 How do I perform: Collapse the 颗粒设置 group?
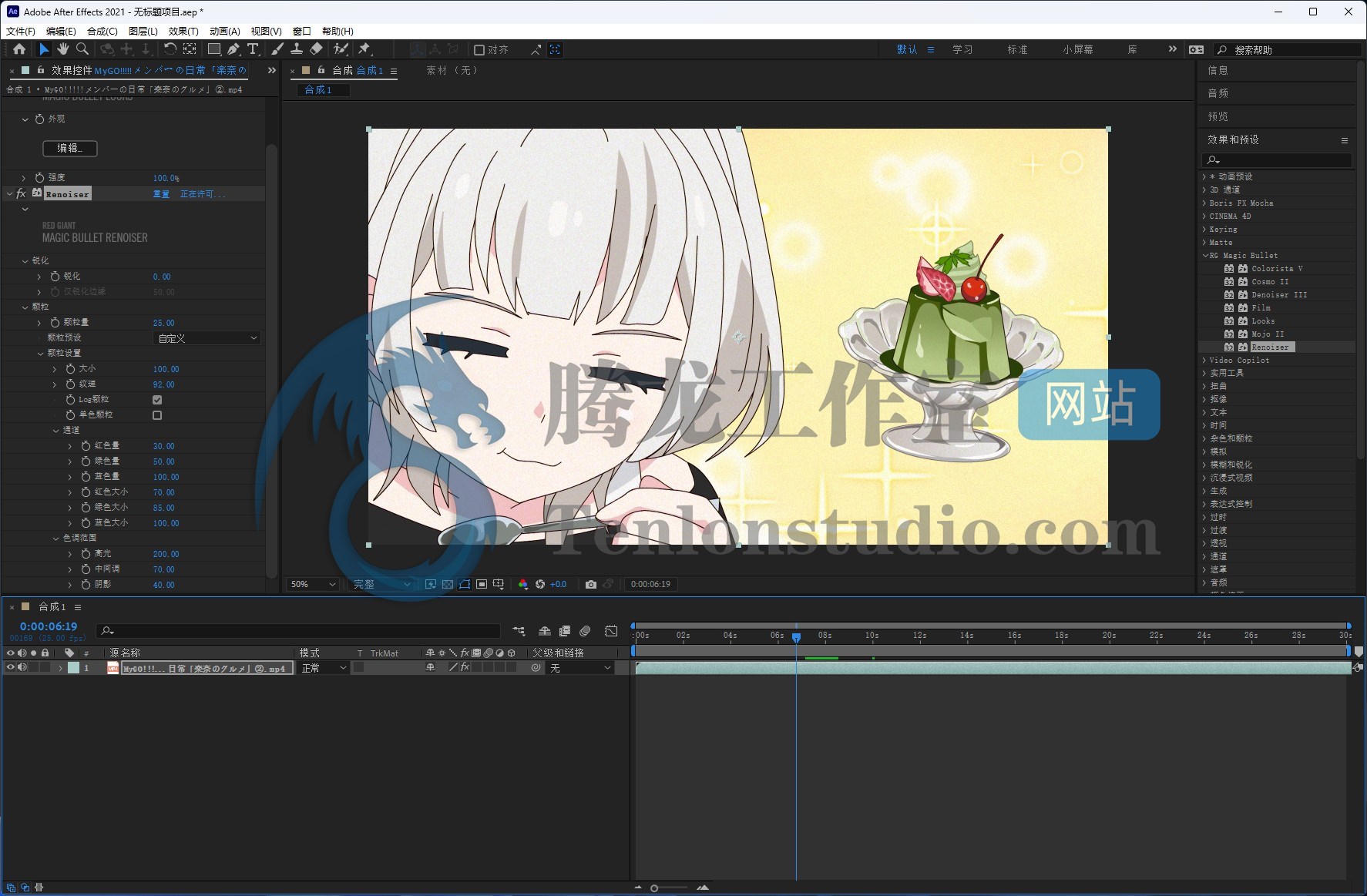pyautogui.click(x=41, y=354)
